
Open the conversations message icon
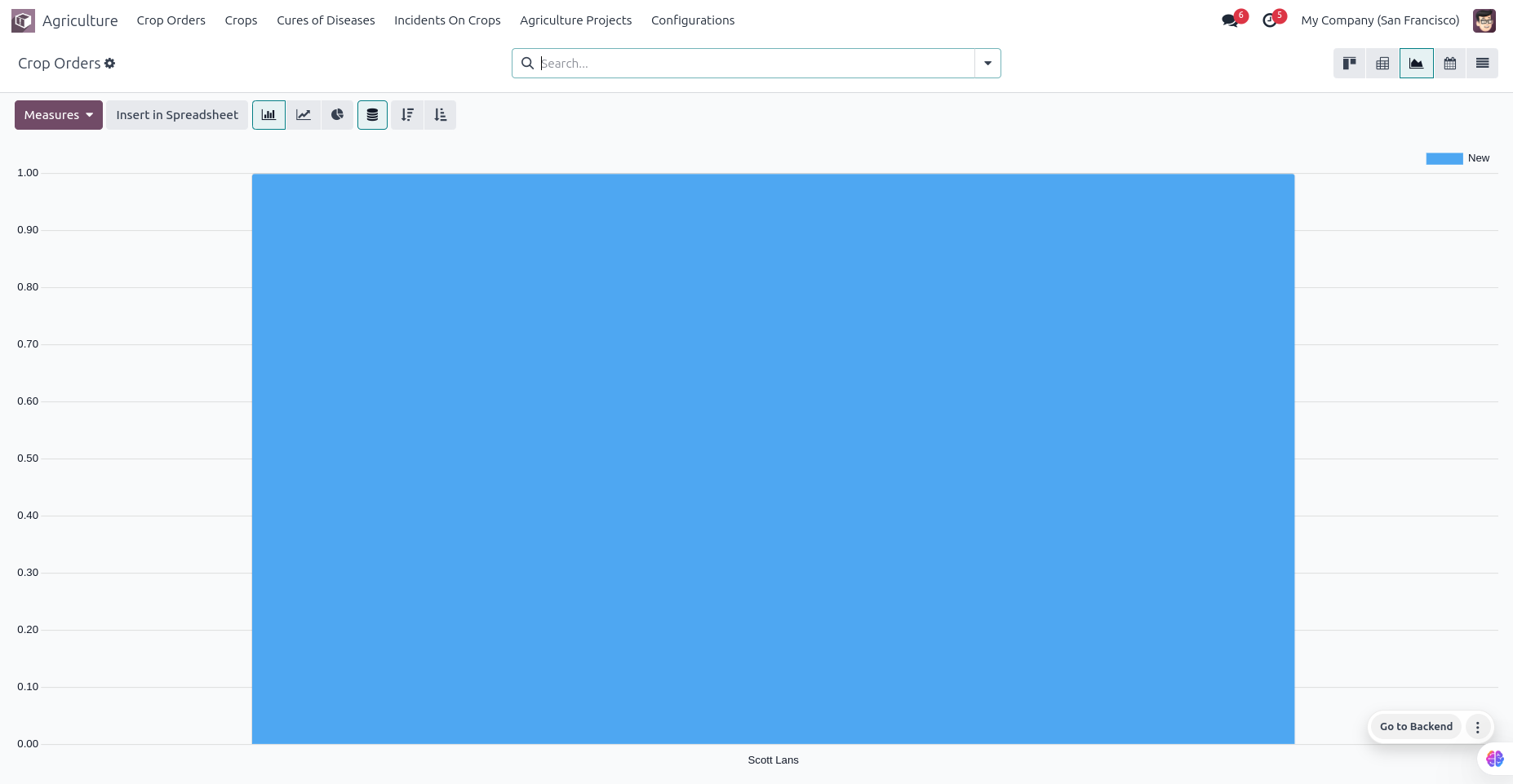click(1230, 20)
